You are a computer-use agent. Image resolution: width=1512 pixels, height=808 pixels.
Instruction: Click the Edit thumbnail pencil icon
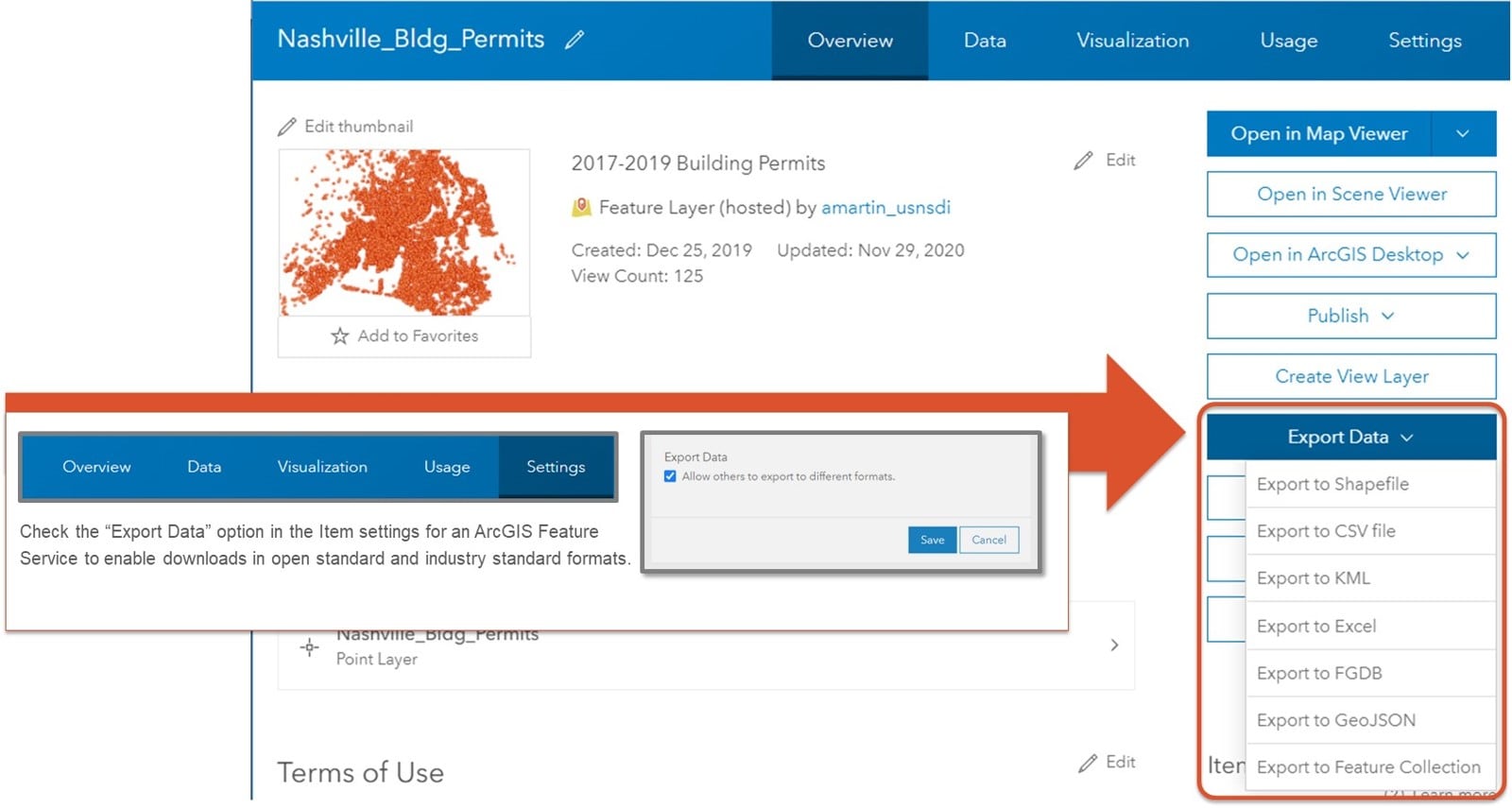click(288, 126)
